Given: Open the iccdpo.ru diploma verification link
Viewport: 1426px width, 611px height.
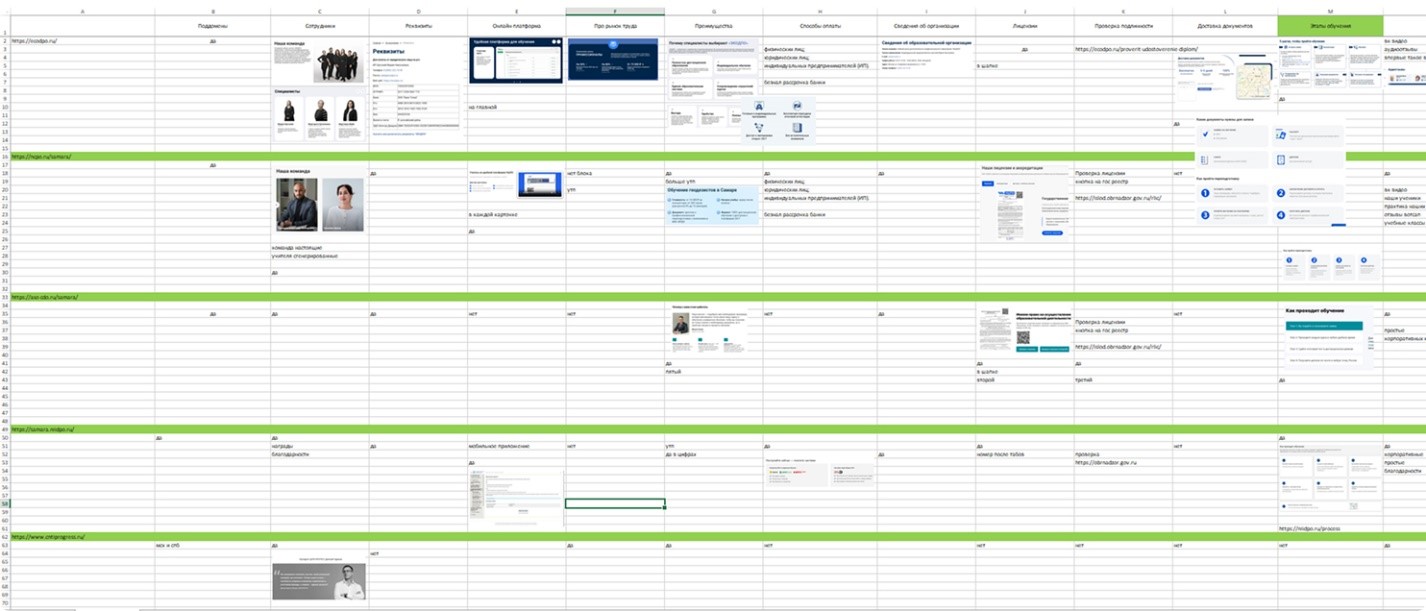Looking at the screenshot, I should (1136, 49).
